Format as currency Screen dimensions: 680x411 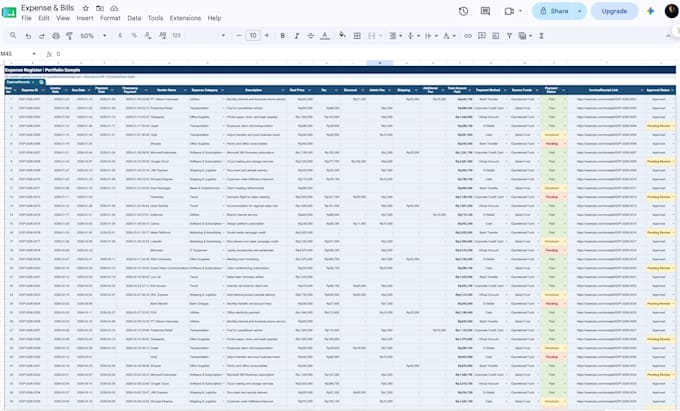pyautogui.click(x=120, y=36)
